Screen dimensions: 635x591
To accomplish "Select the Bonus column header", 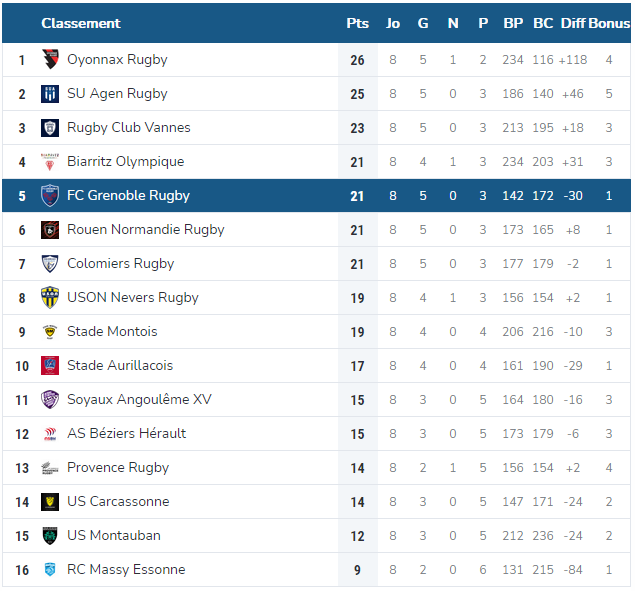I will [609, 23].
